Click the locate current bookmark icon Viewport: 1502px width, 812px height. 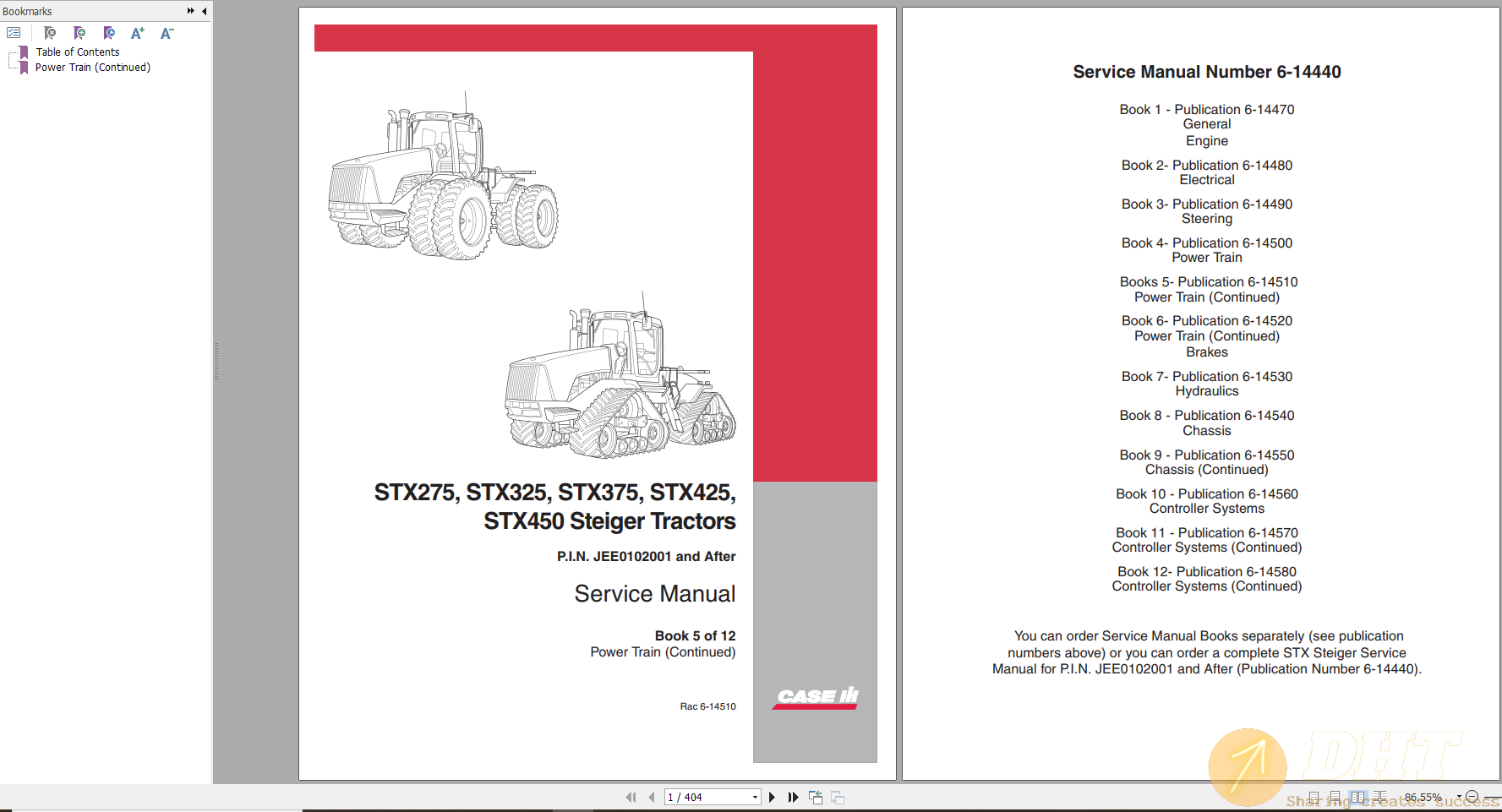pyautogui.click(x=109, y=33)
